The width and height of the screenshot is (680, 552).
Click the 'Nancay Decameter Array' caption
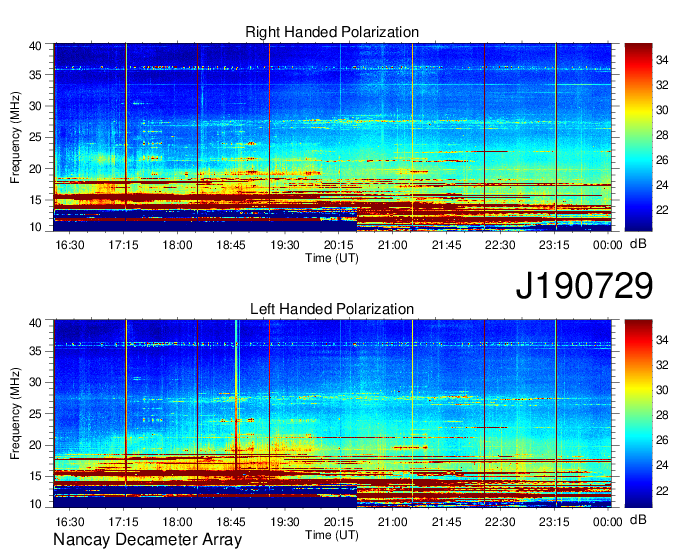click(147, 540)
